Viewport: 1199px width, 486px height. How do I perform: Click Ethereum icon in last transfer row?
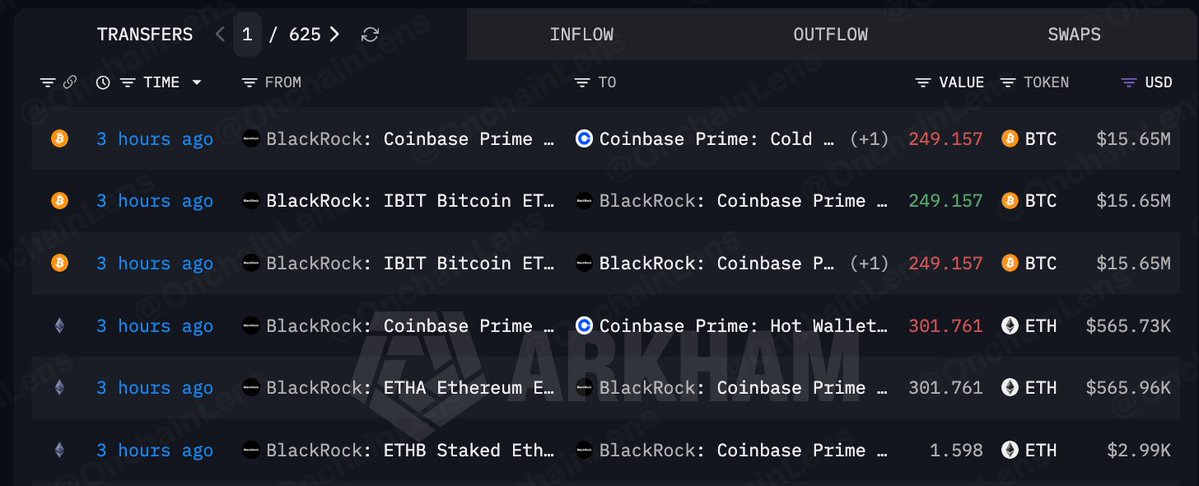[x=60, y=450]
